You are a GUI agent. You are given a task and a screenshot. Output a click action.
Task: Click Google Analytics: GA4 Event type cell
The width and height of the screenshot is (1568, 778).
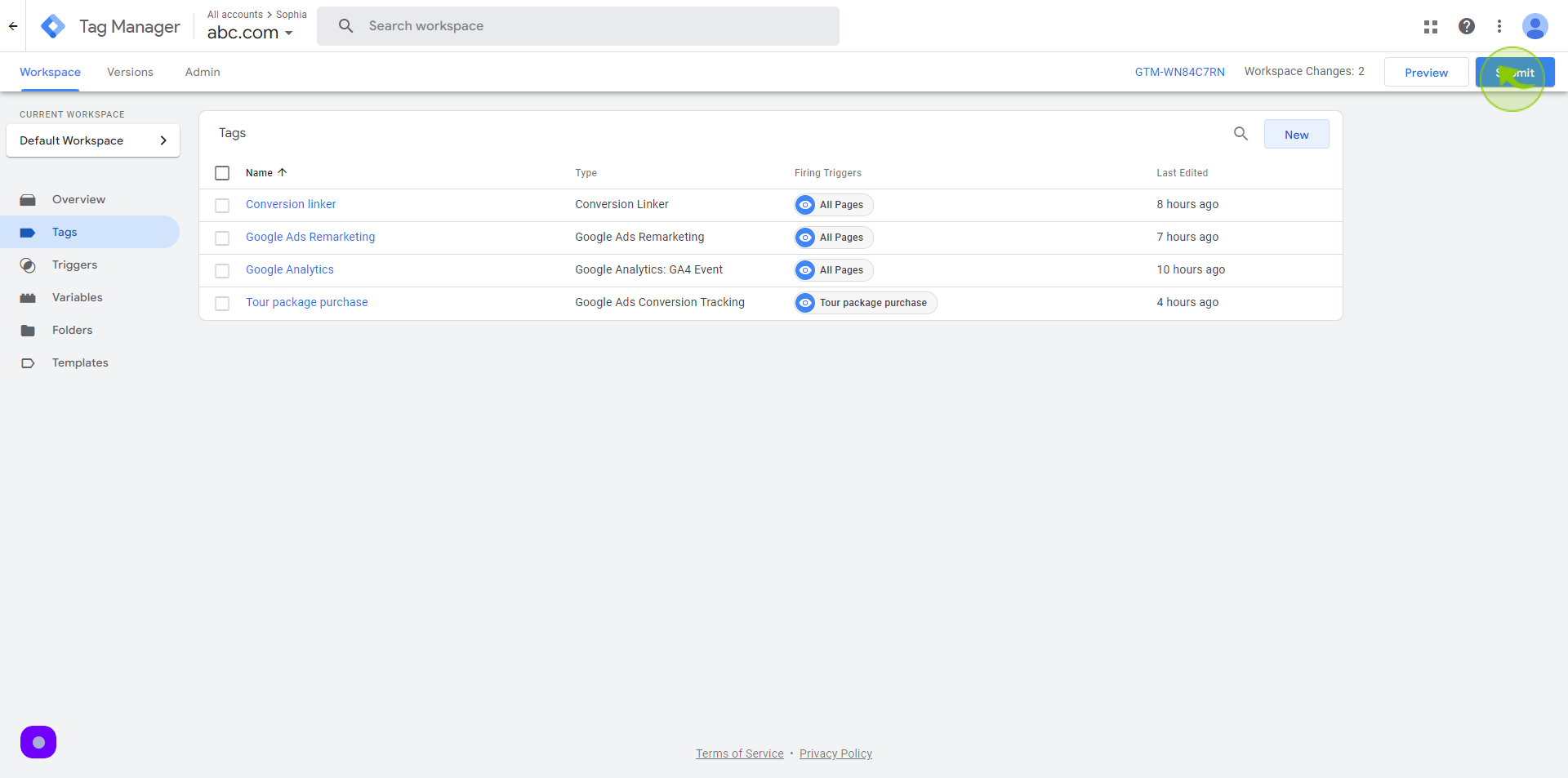pos(648,269)
